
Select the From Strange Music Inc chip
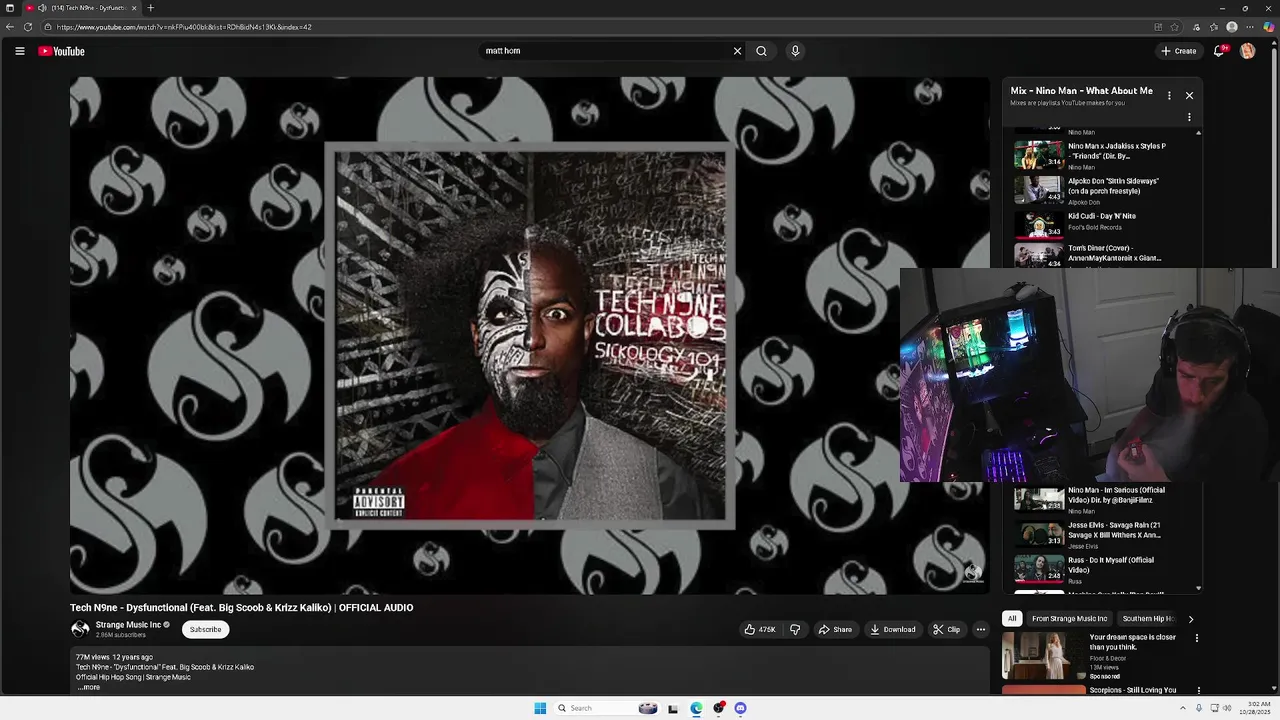click(x=1069, y=619)
